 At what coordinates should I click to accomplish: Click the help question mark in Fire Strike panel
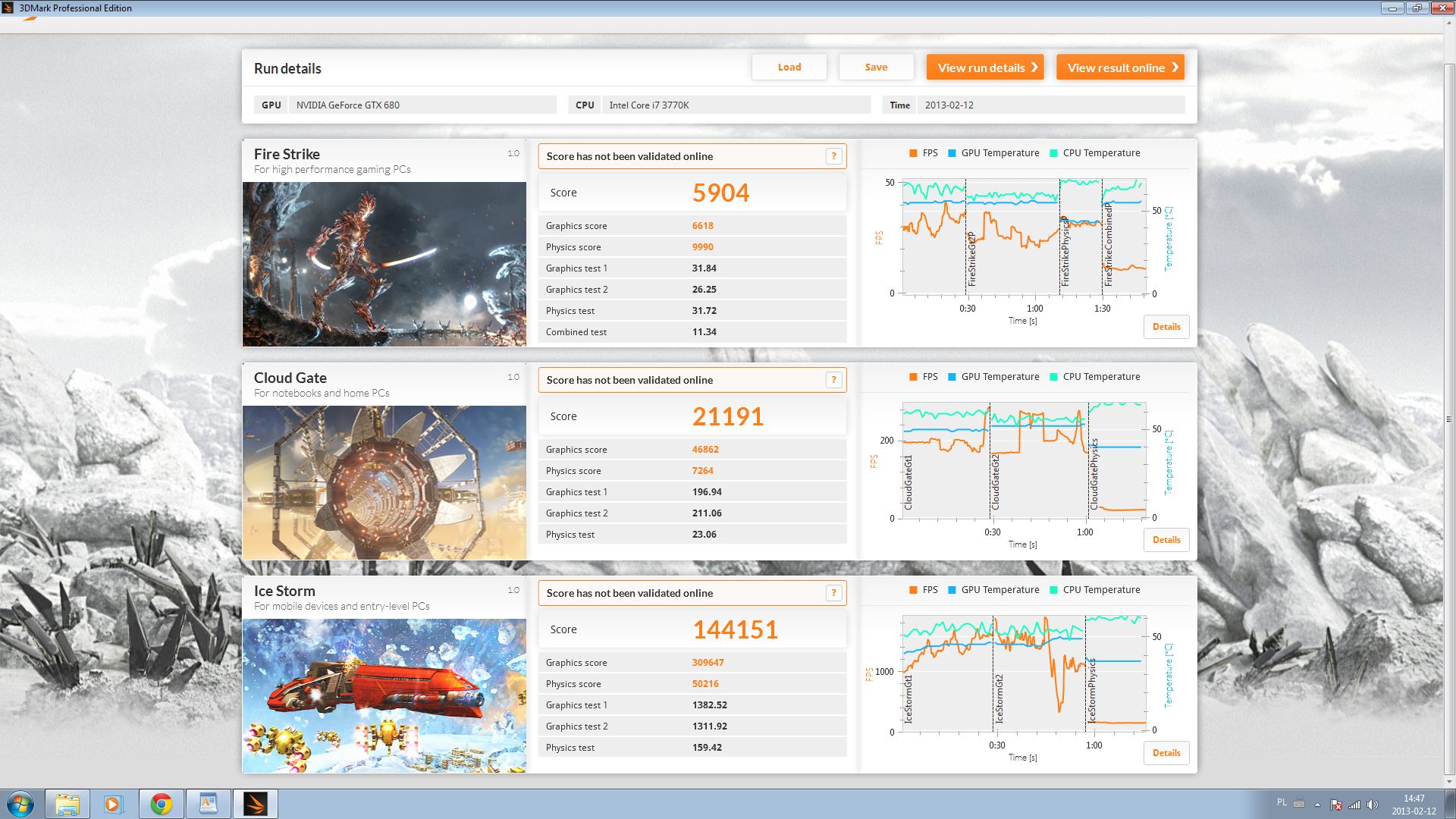pos(833,156)
